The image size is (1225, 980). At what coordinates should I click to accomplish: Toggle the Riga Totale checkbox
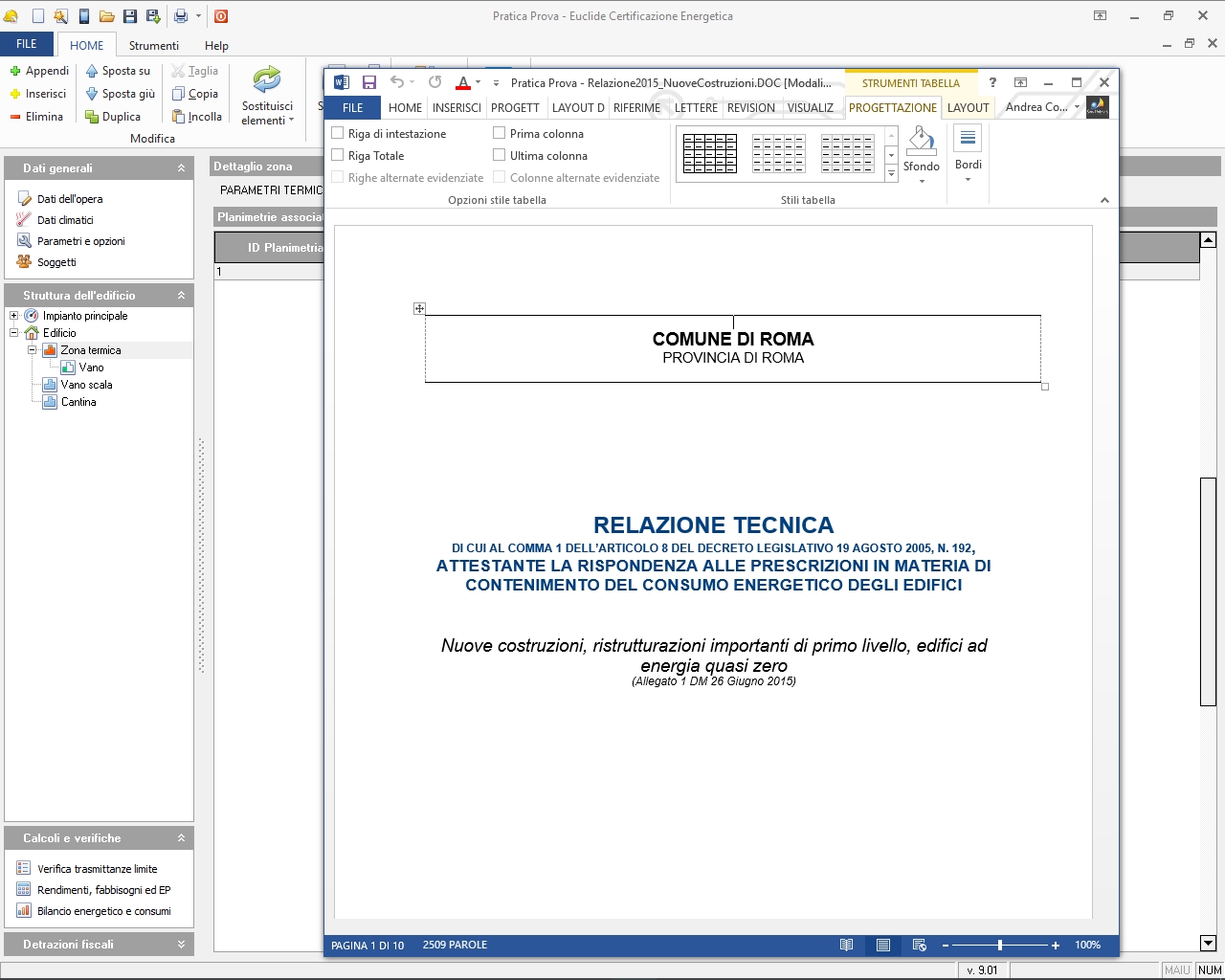338,155
